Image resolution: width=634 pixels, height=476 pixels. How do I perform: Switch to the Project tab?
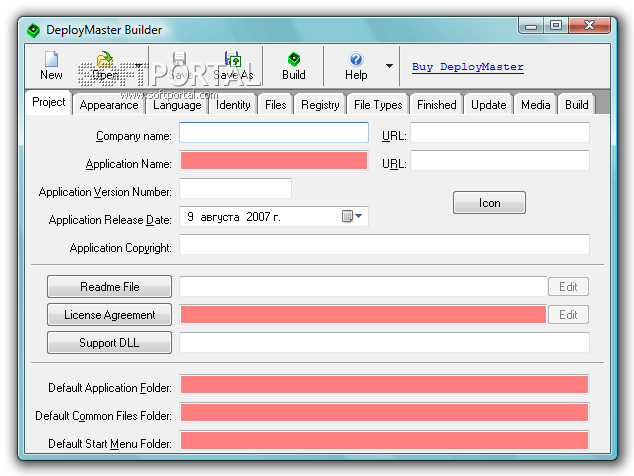[49, 102]
